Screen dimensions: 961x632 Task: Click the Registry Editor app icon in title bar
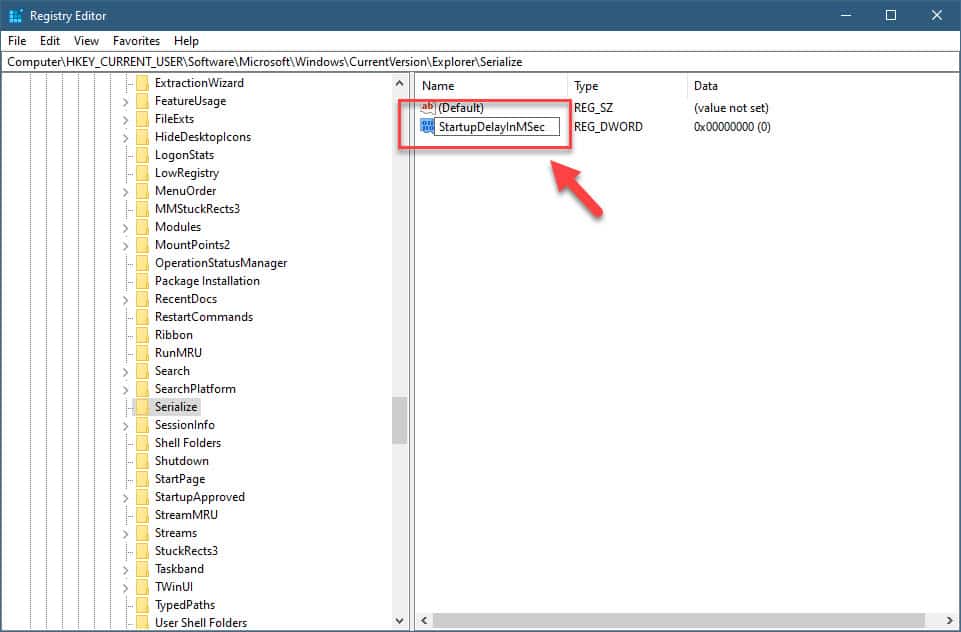15,15
